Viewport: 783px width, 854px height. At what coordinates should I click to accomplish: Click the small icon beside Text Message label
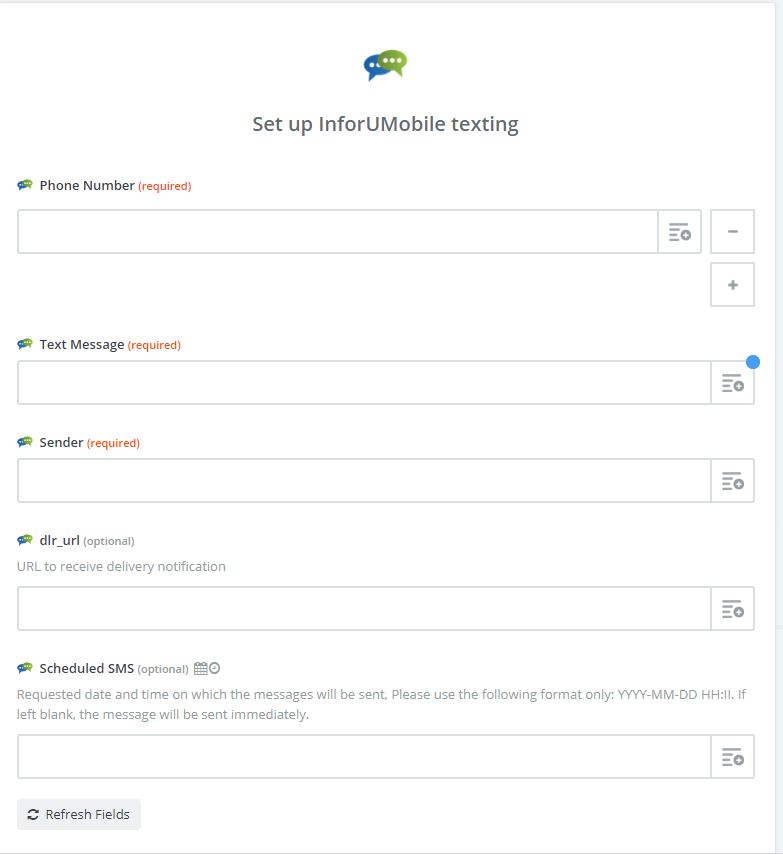click(25, 344)
